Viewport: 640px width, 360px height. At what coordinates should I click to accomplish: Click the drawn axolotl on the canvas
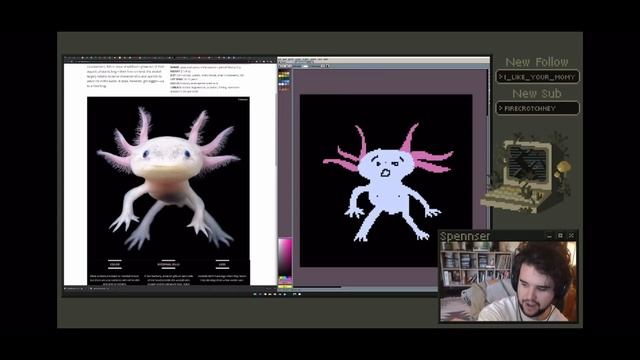[x=388, y=182]
